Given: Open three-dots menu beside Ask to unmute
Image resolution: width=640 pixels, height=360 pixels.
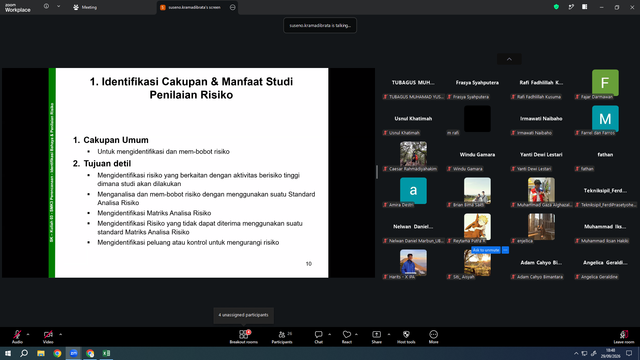Looking at the screenshot, I should pos(505,250).
